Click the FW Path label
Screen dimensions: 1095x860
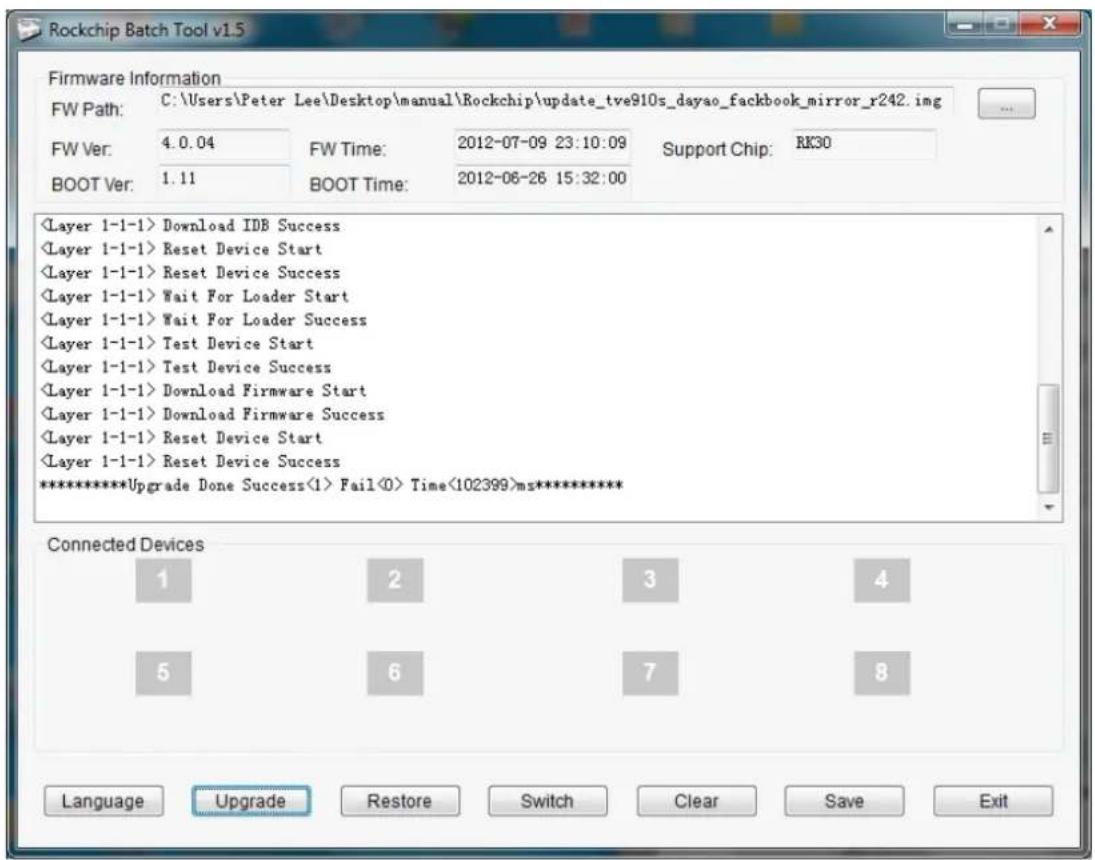[87, 110]
